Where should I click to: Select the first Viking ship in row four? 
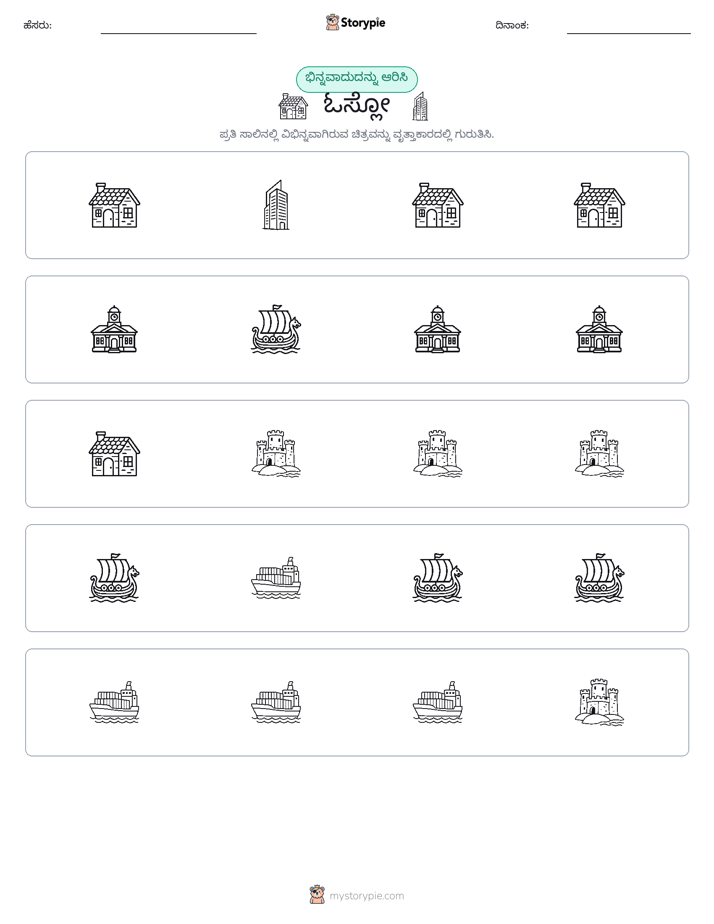click(114, 578)
